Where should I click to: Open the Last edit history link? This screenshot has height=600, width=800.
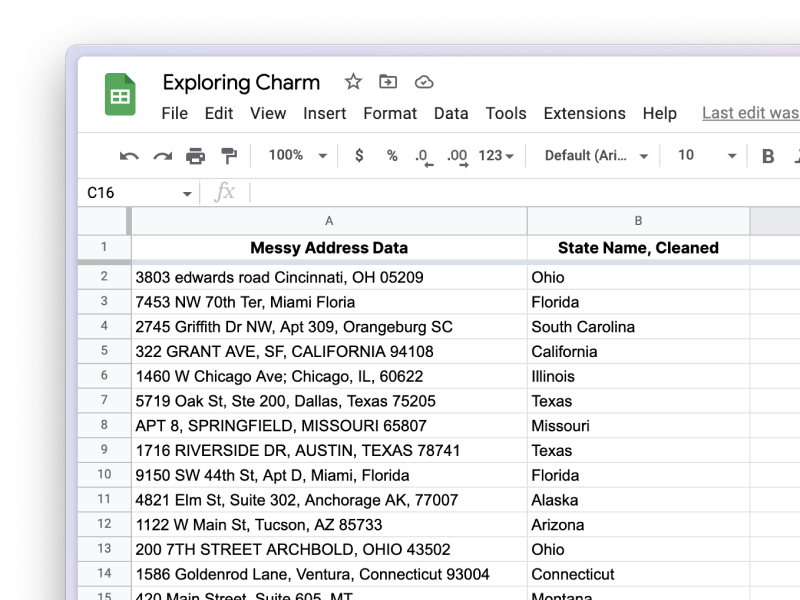[750, 113]
